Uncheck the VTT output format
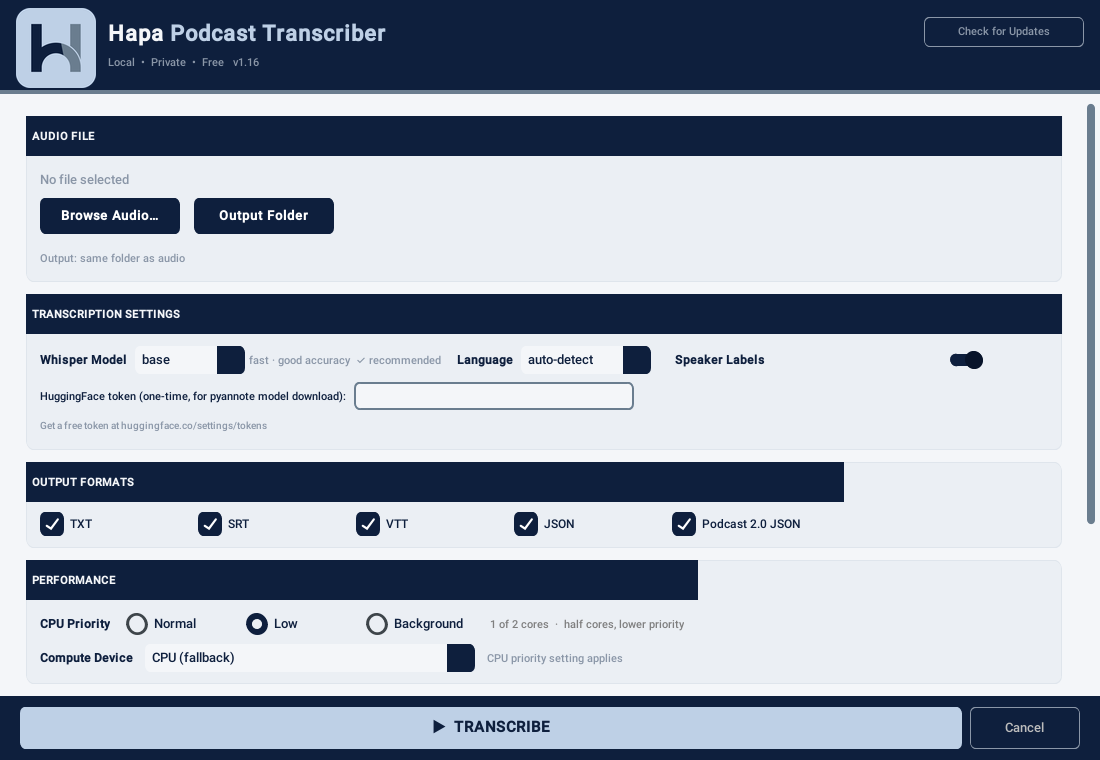 click(368, 524)
